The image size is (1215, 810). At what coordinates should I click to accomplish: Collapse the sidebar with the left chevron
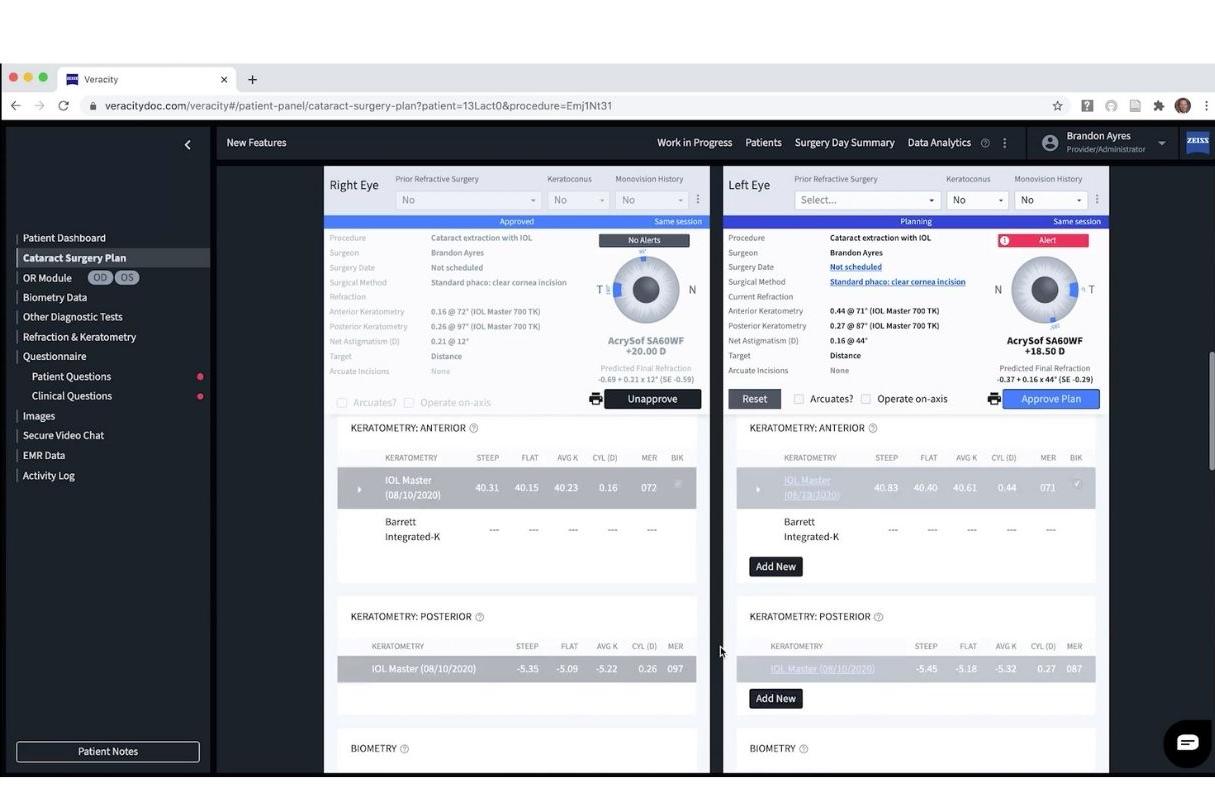coord(187,145)
